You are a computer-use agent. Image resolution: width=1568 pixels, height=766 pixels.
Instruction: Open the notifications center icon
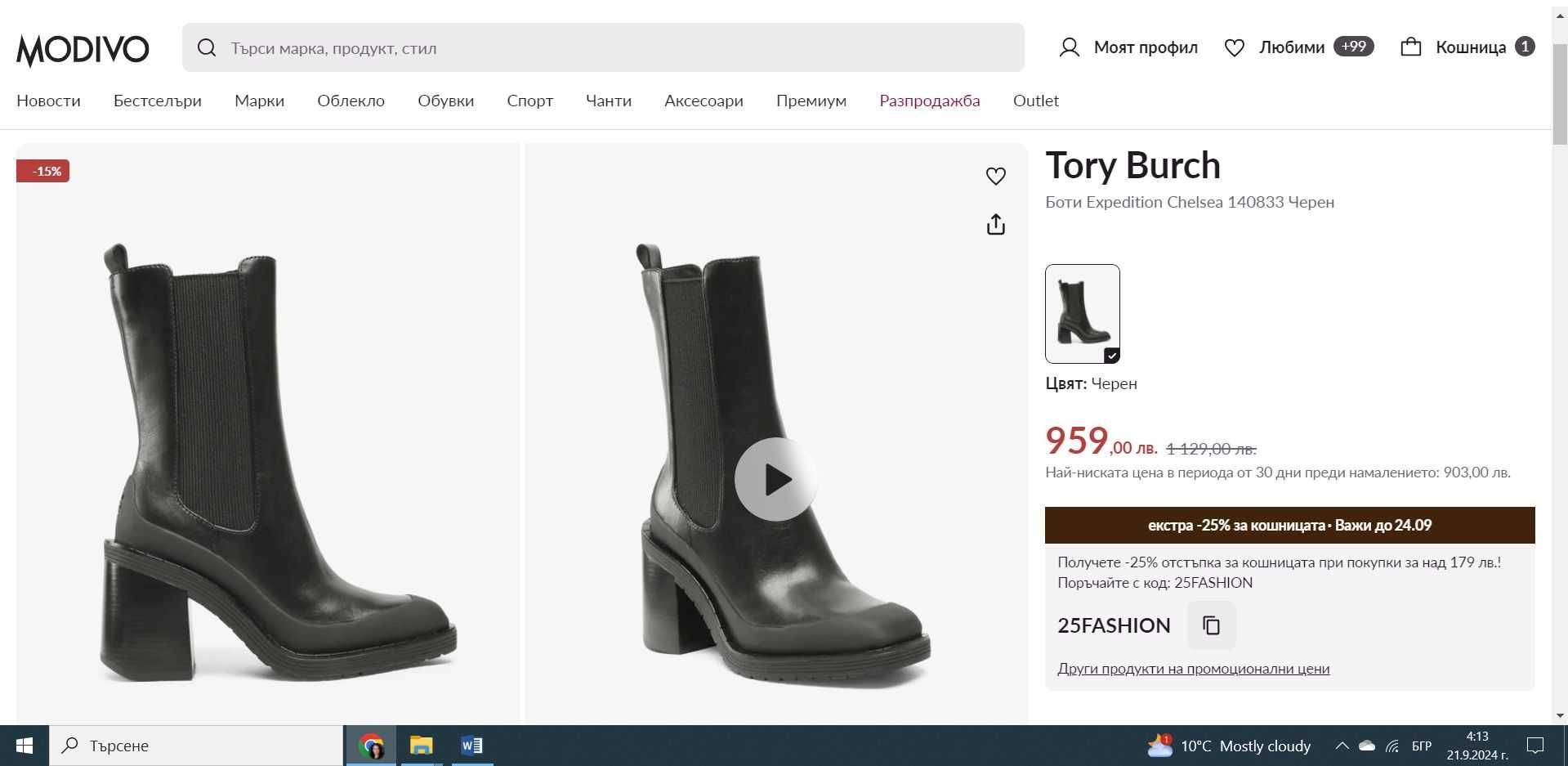tap(1535, 746)
